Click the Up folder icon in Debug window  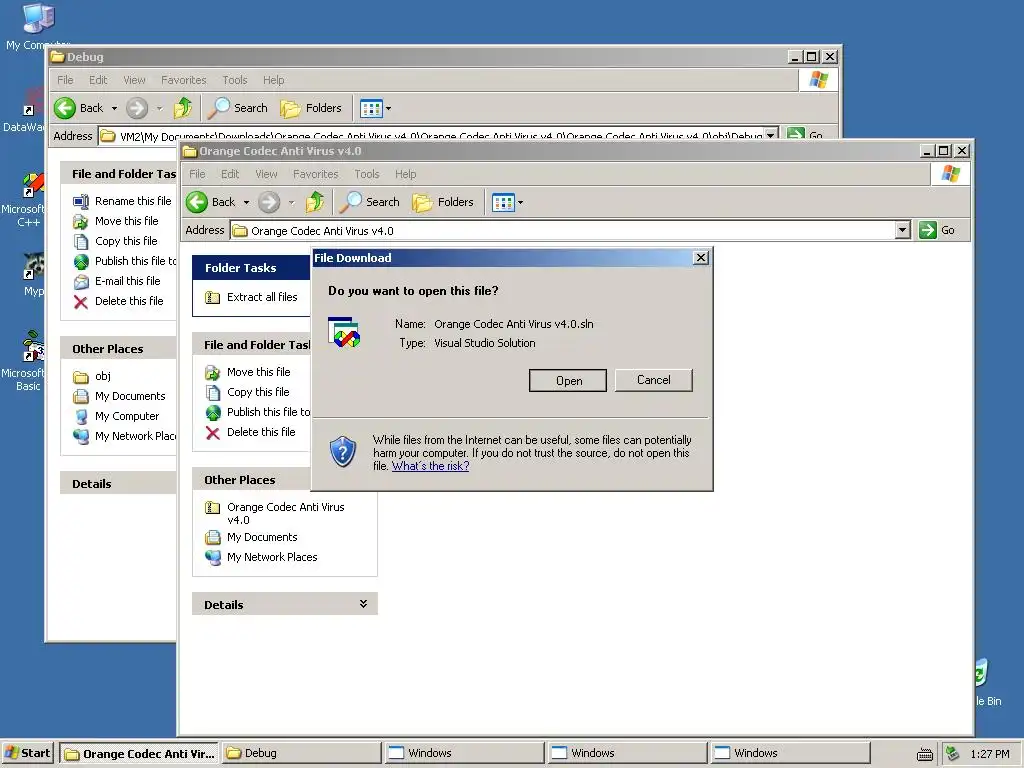coord(183,108)
